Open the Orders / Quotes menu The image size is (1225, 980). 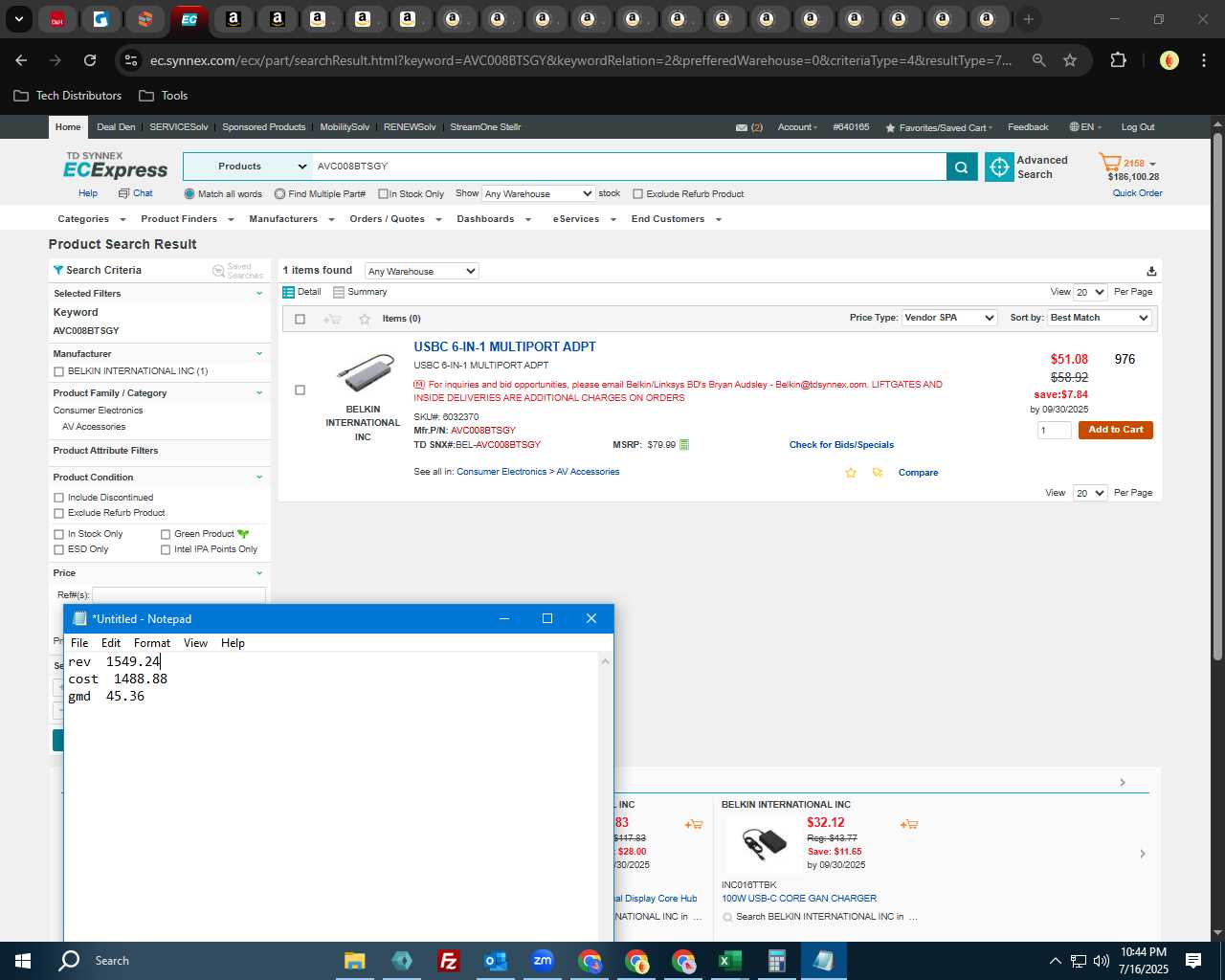[x=395, y=219]
